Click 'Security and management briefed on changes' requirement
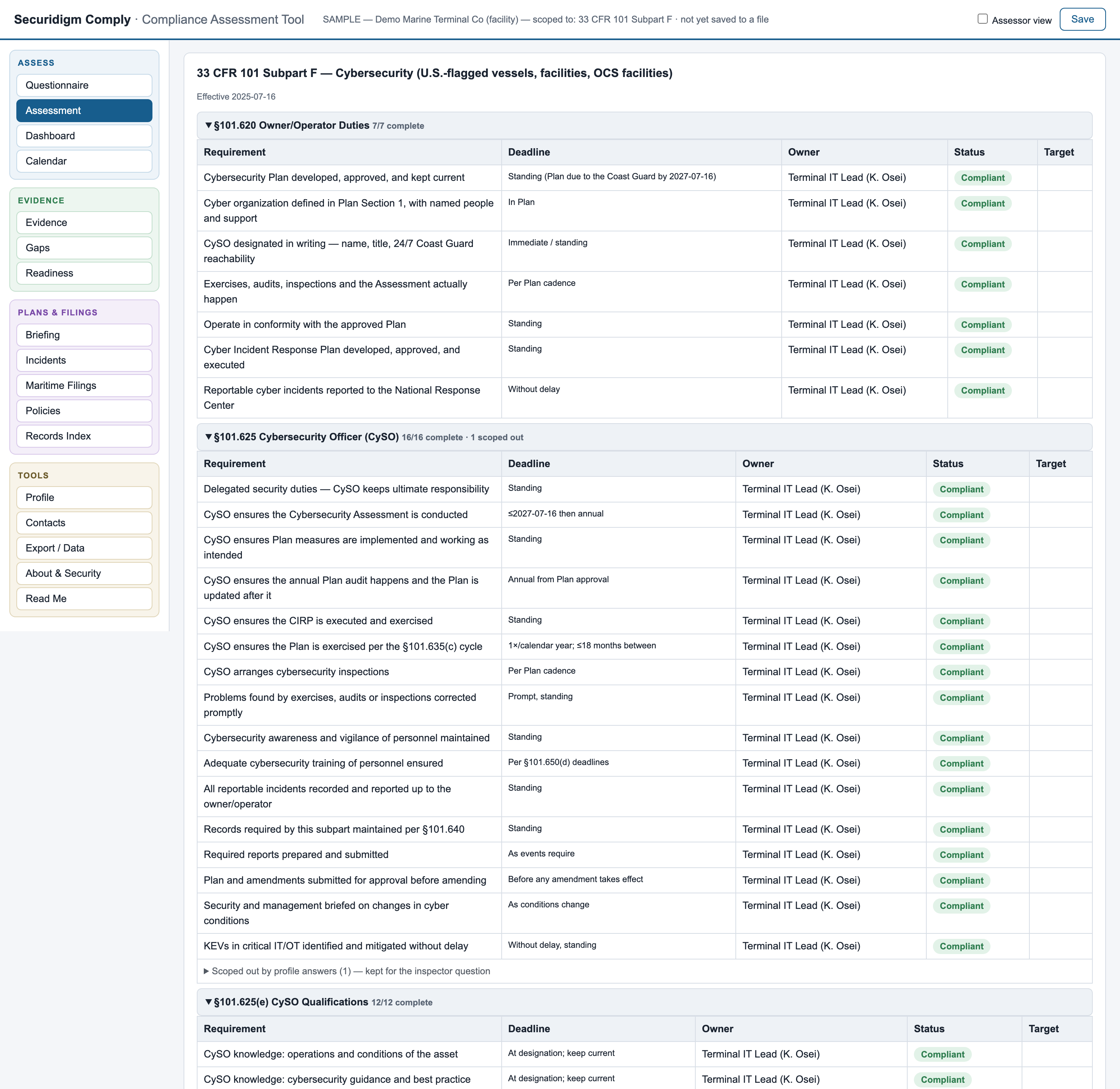The image size is (1120, 1089). (x=326, y=913)
